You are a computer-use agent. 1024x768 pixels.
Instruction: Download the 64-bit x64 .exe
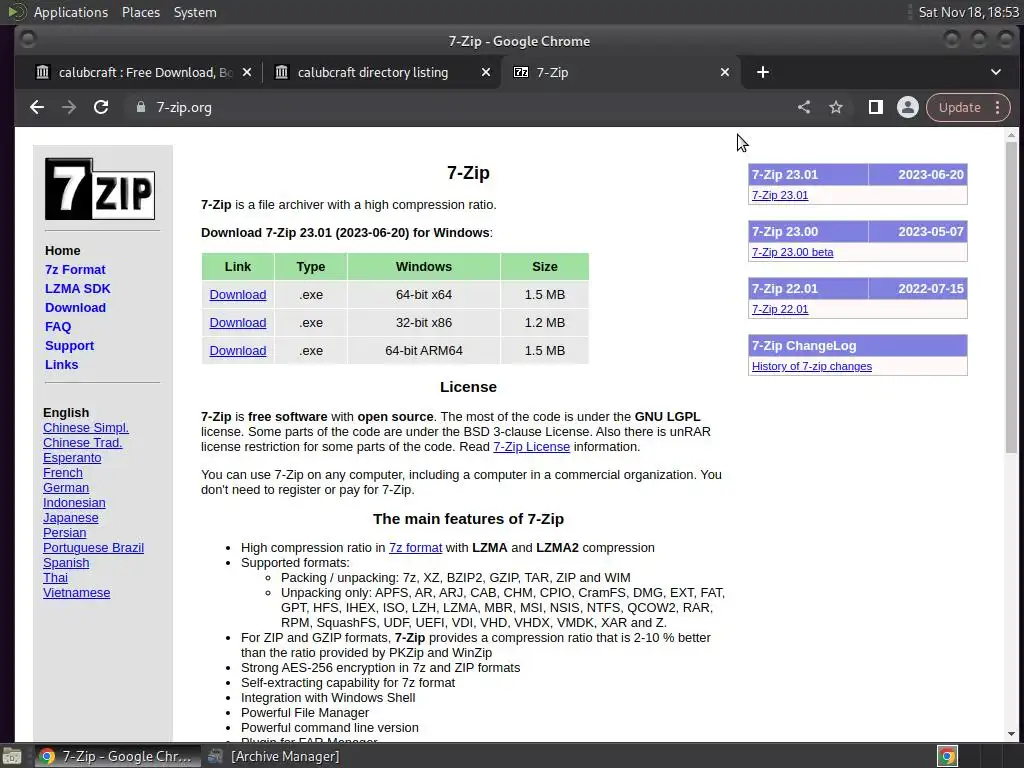point(238,295)
